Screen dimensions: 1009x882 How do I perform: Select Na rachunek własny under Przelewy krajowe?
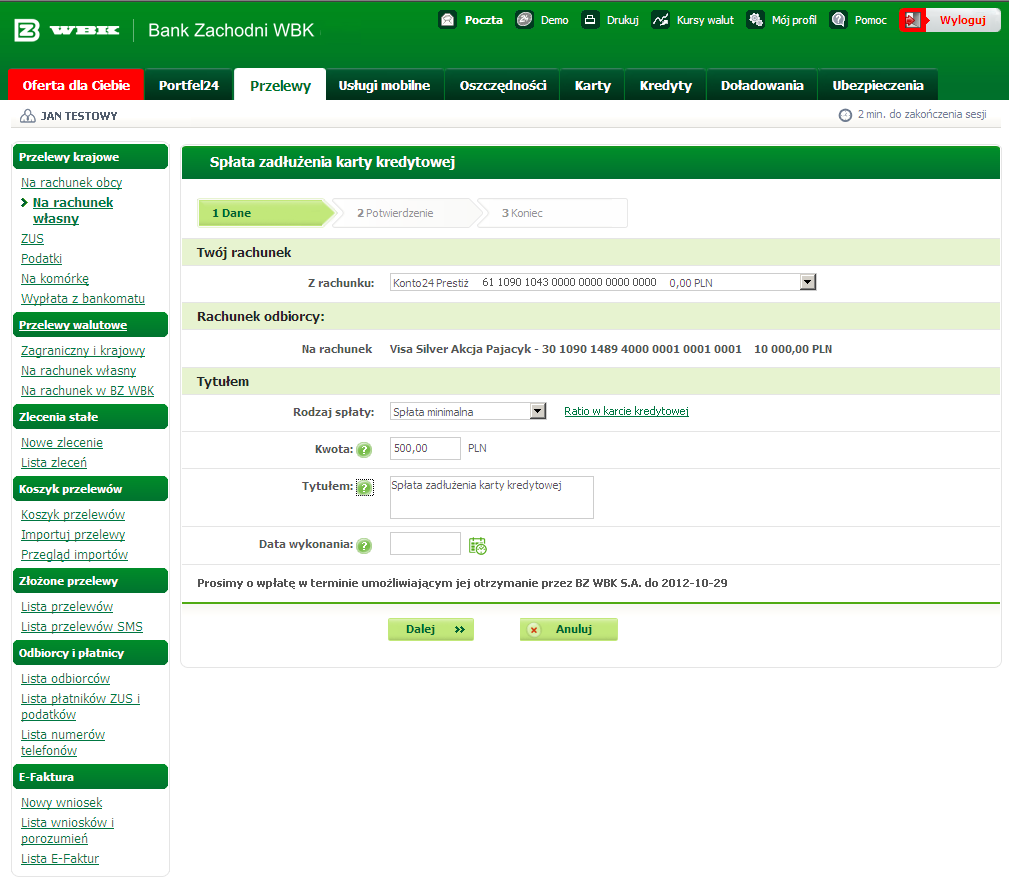[x=73, y=210]
